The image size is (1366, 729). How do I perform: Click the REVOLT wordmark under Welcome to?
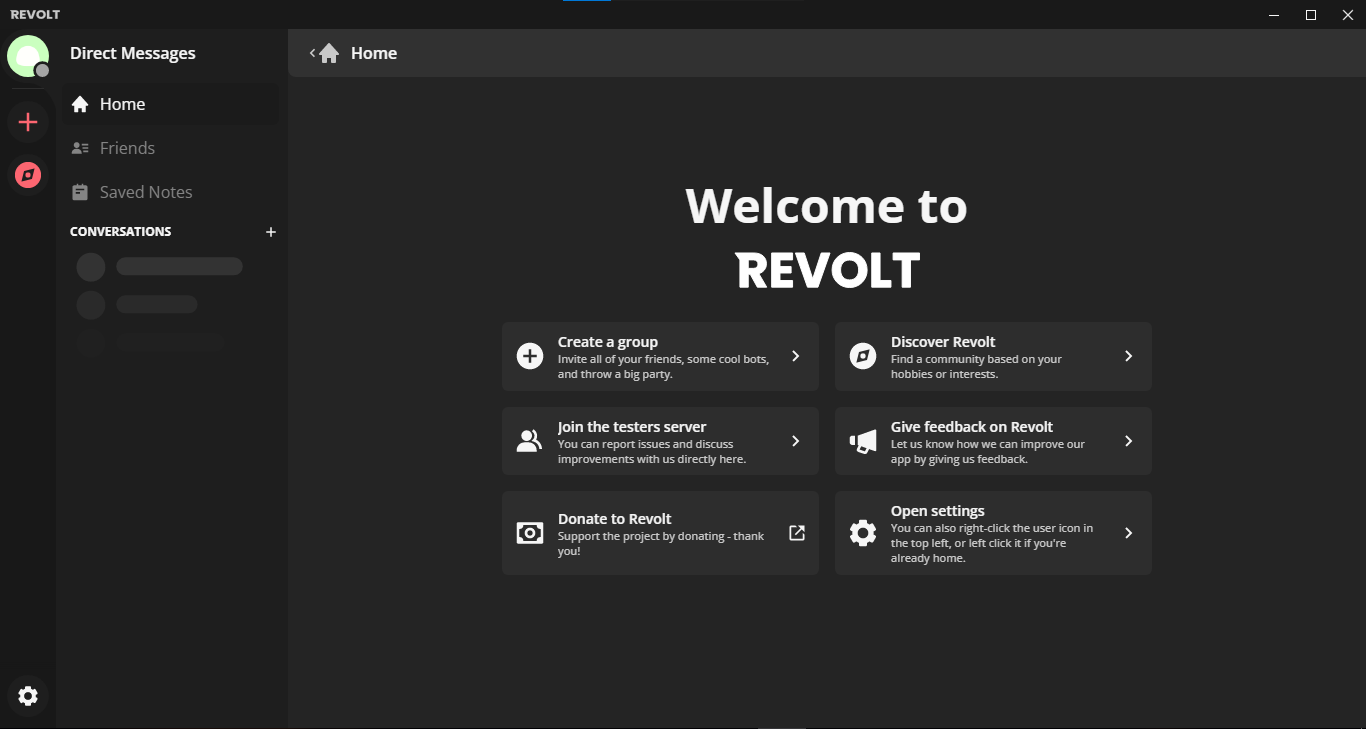(x=828, y=271)
